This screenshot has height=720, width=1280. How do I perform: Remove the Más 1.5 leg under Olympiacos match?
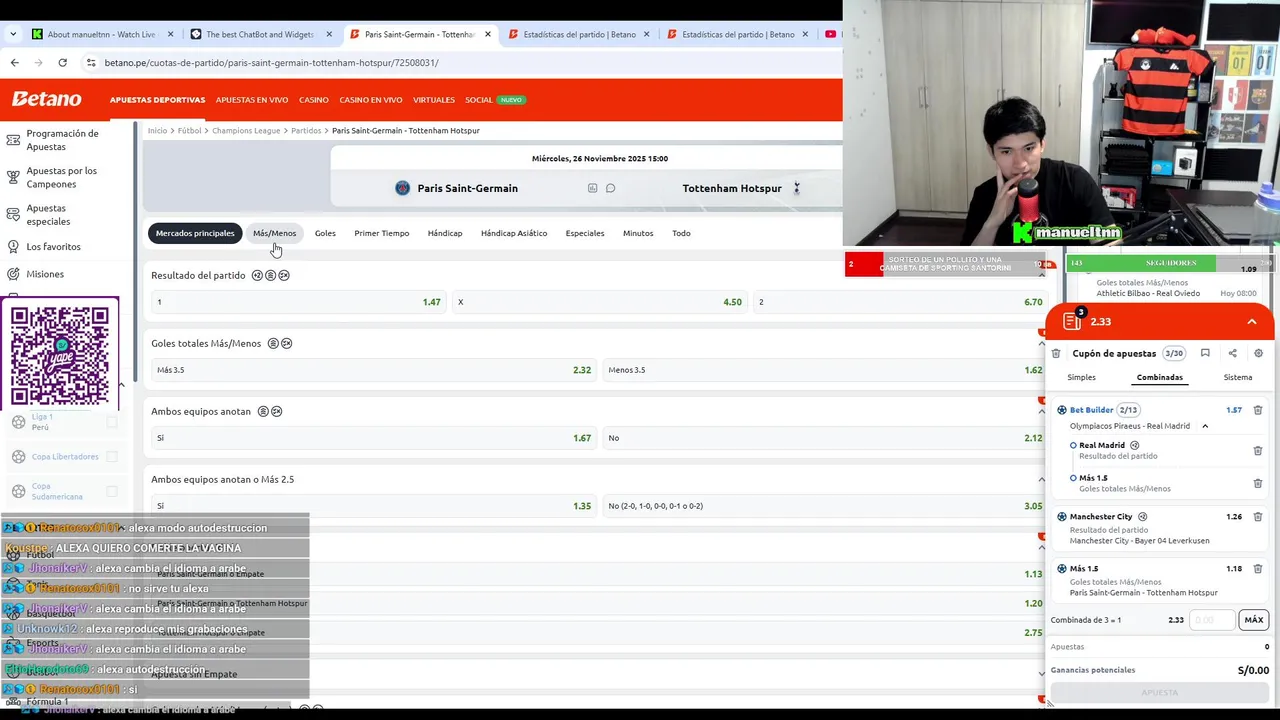[1258, 483]
